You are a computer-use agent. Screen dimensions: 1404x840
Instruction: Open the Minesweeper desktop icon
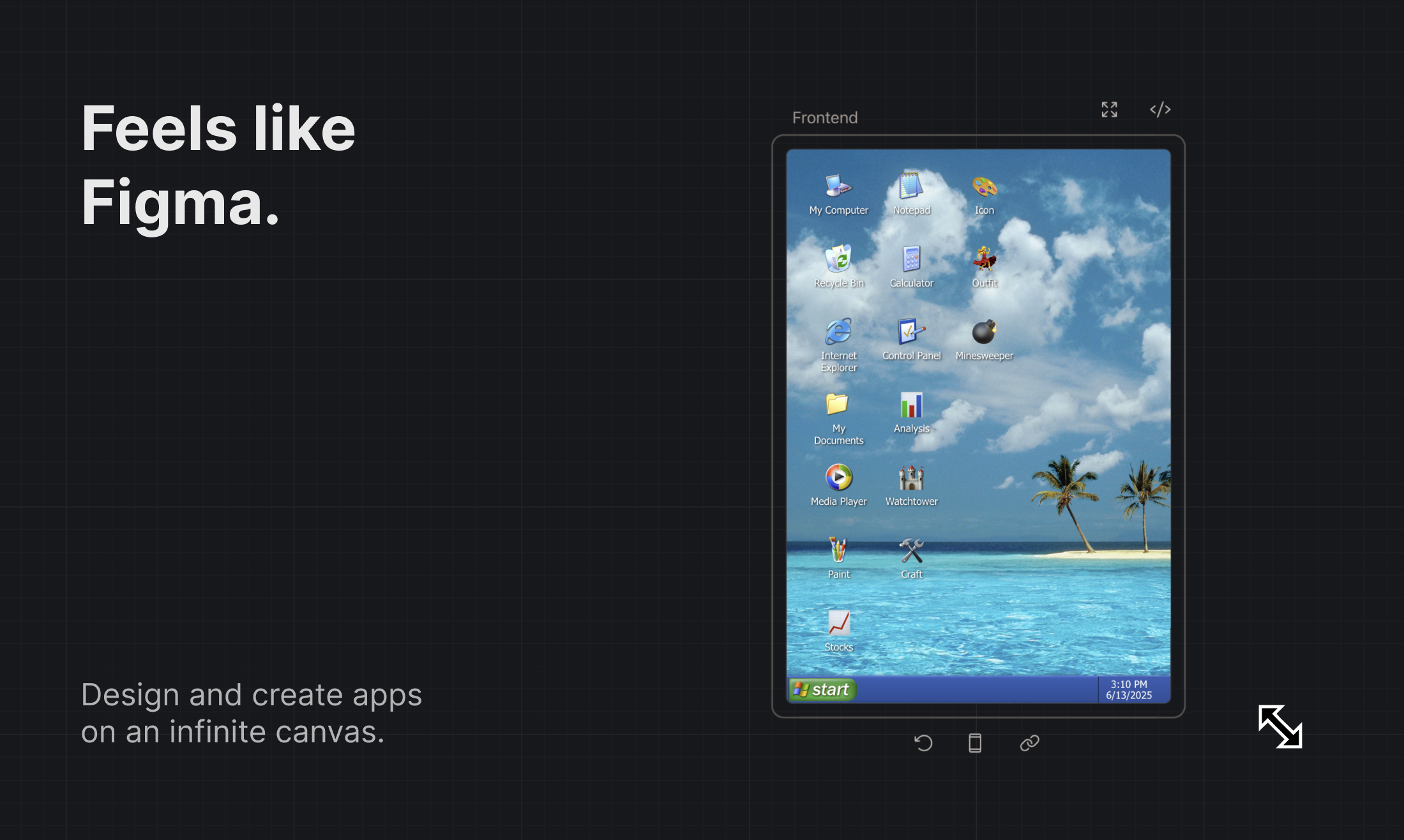coord(983,333)
